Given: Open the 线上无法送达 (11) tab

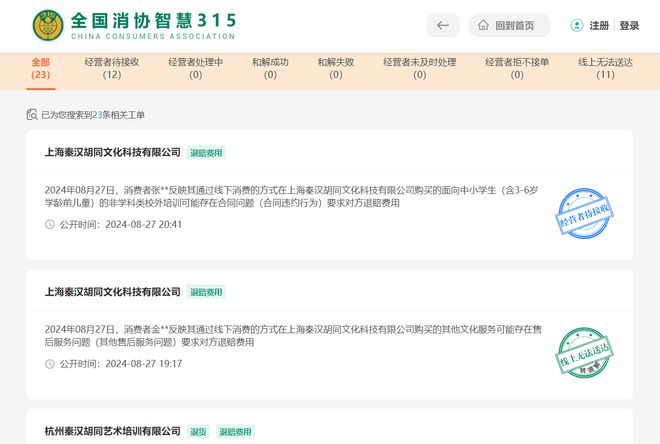Looking at the screenshot, I should [x=605, y=69].
